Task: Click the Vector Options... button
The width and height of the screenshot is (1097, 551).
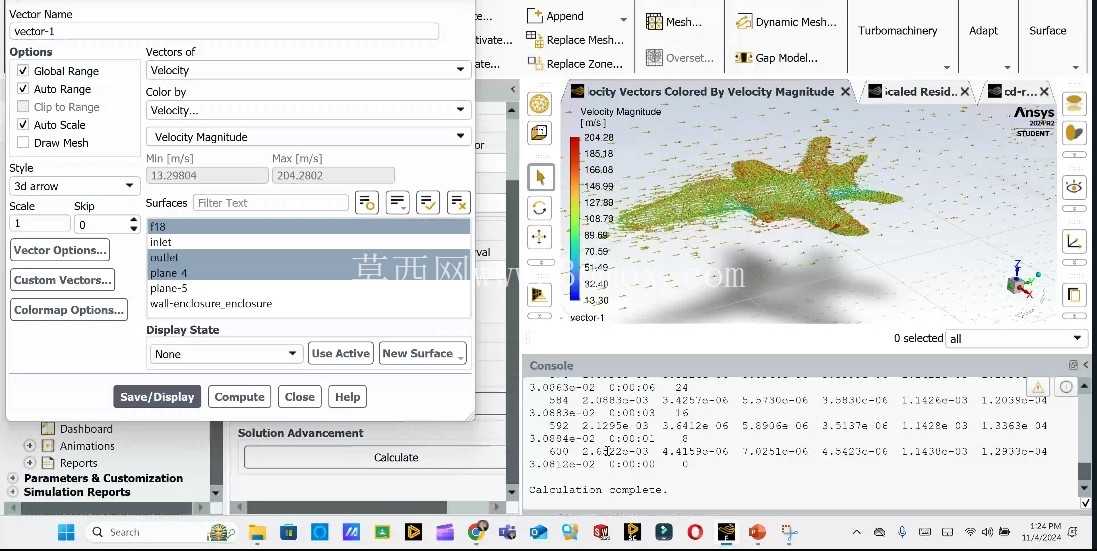Action: 60,250
